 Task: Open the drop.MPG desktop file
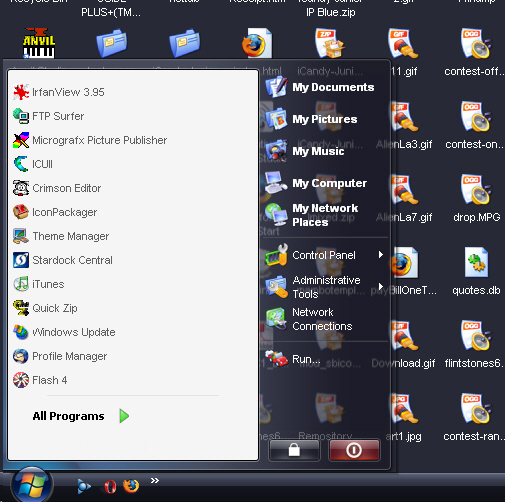[x=476, y=198]
